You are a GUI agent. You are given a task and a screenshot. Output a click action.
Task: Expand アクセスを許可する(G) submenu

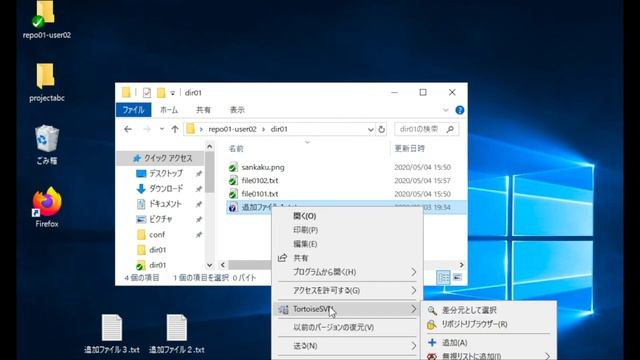pos(347,291)
